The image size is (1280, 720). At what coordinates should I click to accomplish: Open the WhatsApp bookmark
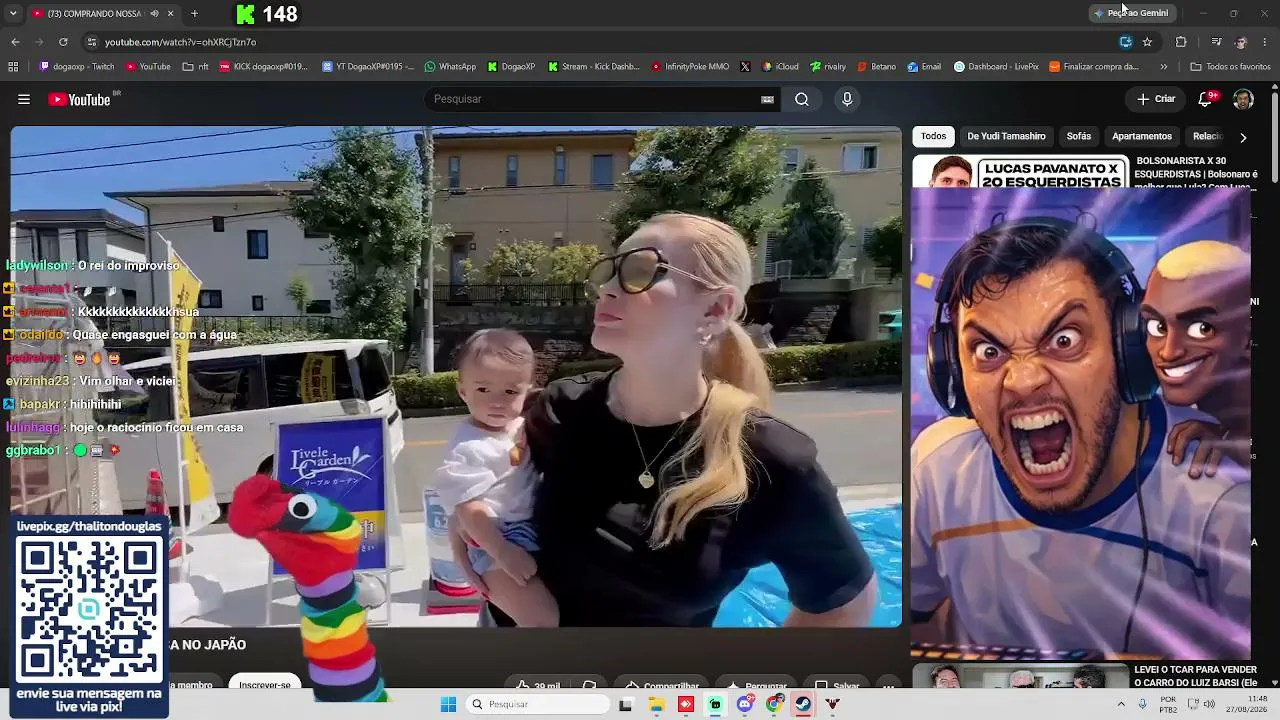pos(450,67)
